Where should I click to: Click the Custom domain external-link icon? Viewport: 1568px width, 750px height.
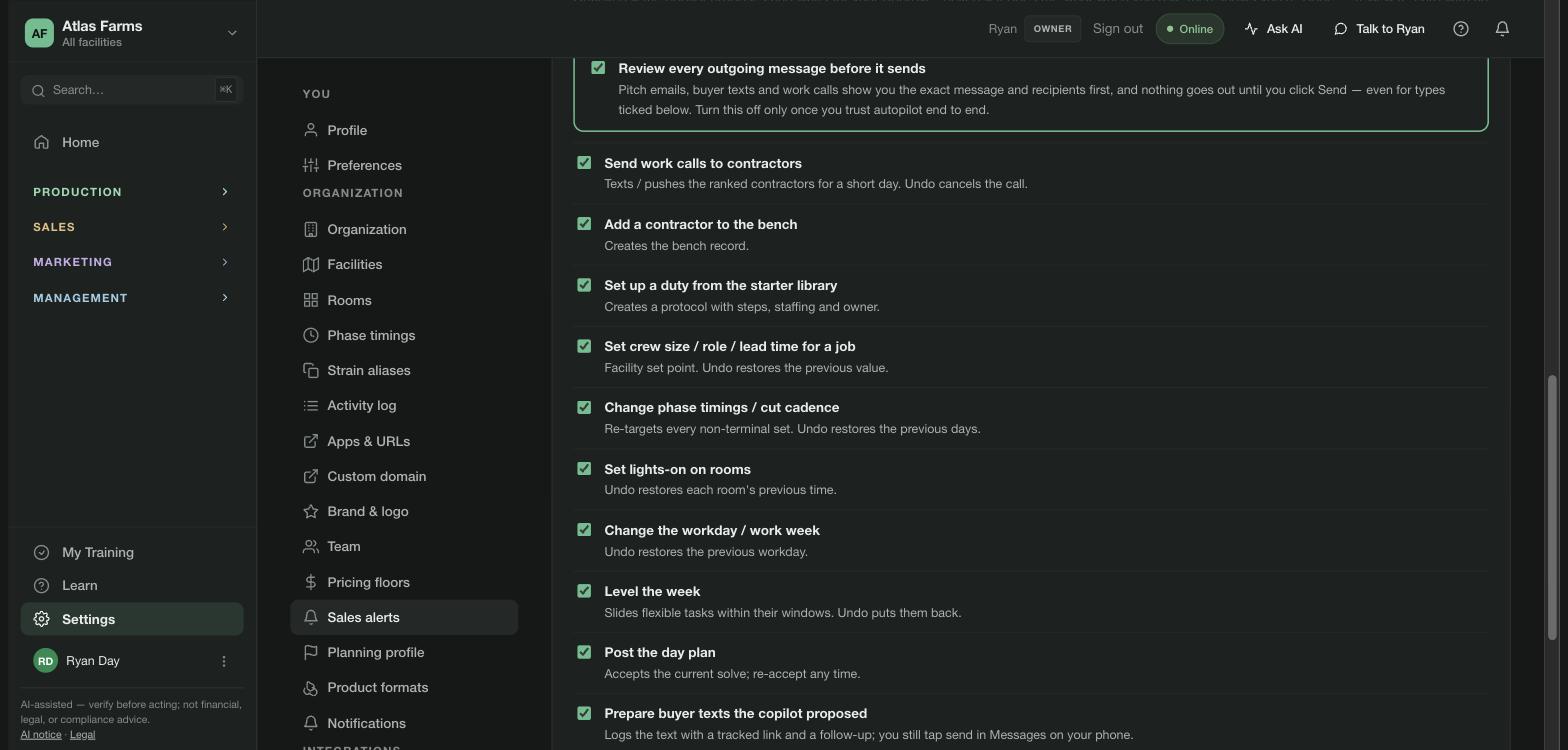[311, 476]
